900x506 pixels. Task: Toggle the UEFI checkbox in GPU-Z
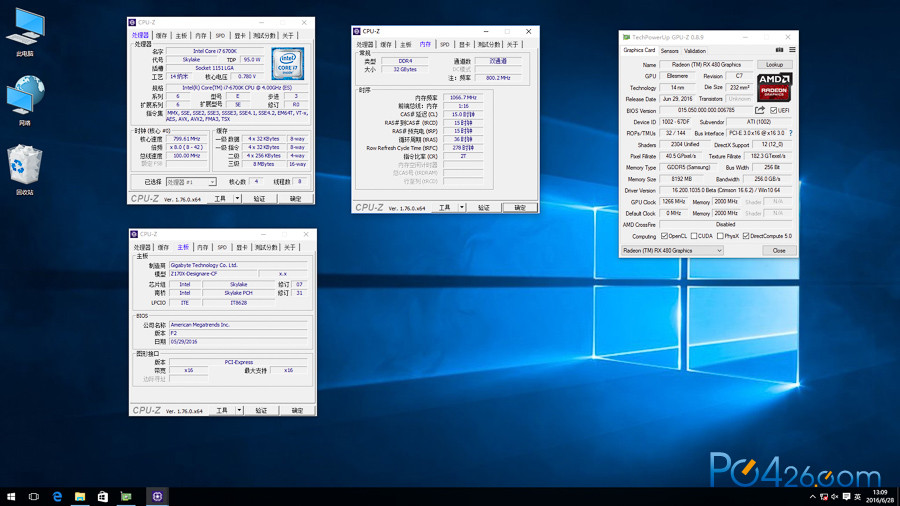[774, 110]
